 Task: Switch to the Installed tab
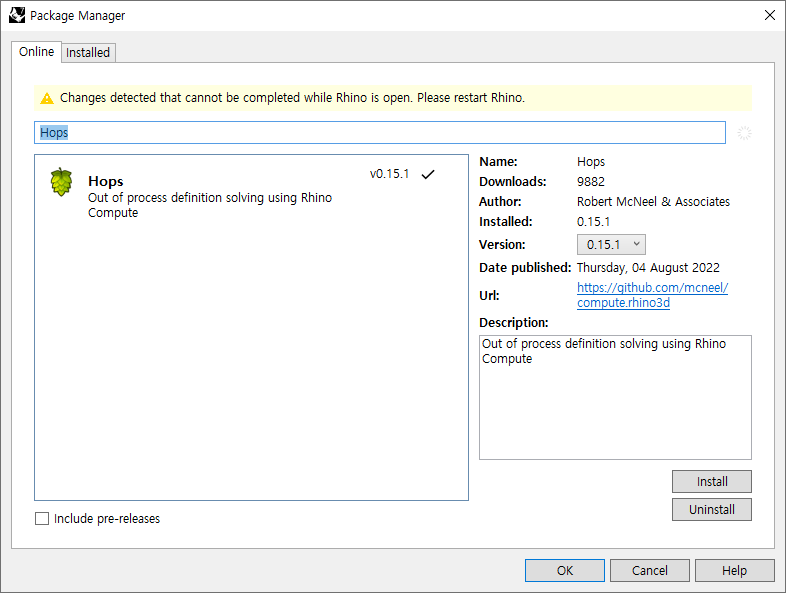(88, 53)
